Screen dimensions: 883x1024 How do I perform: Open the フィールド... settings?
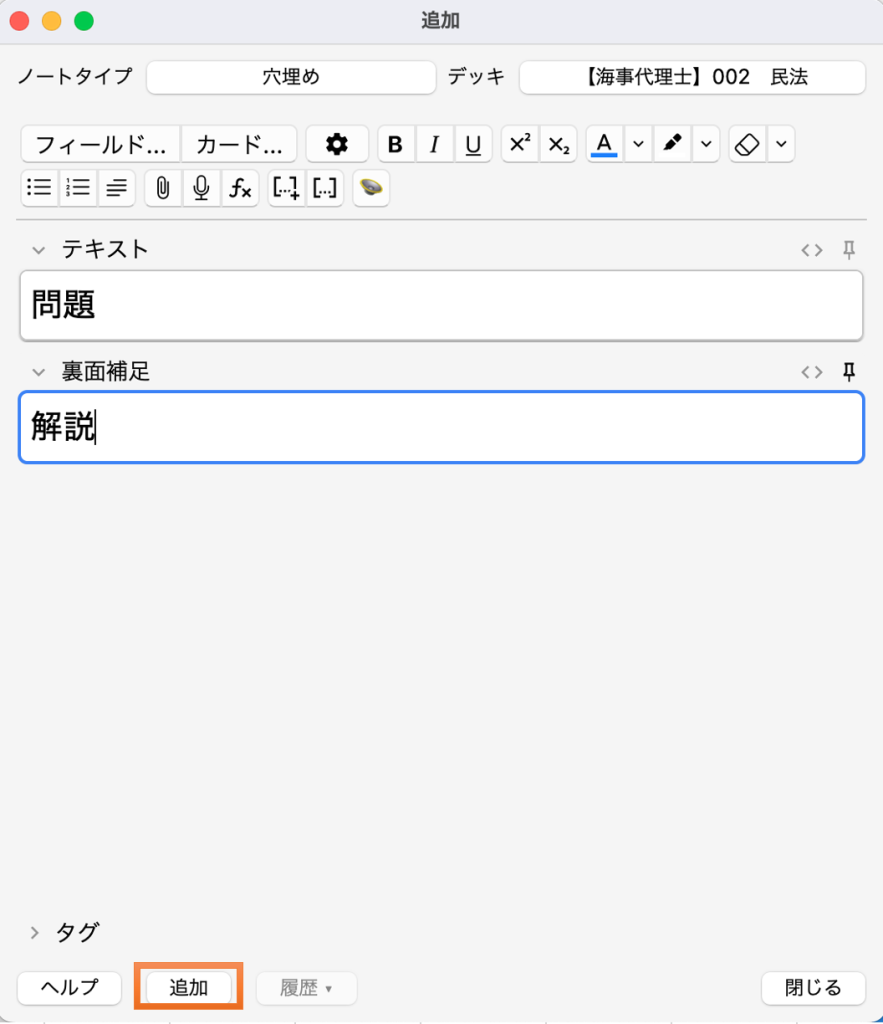pyautogui.click(x=100, y=145)
